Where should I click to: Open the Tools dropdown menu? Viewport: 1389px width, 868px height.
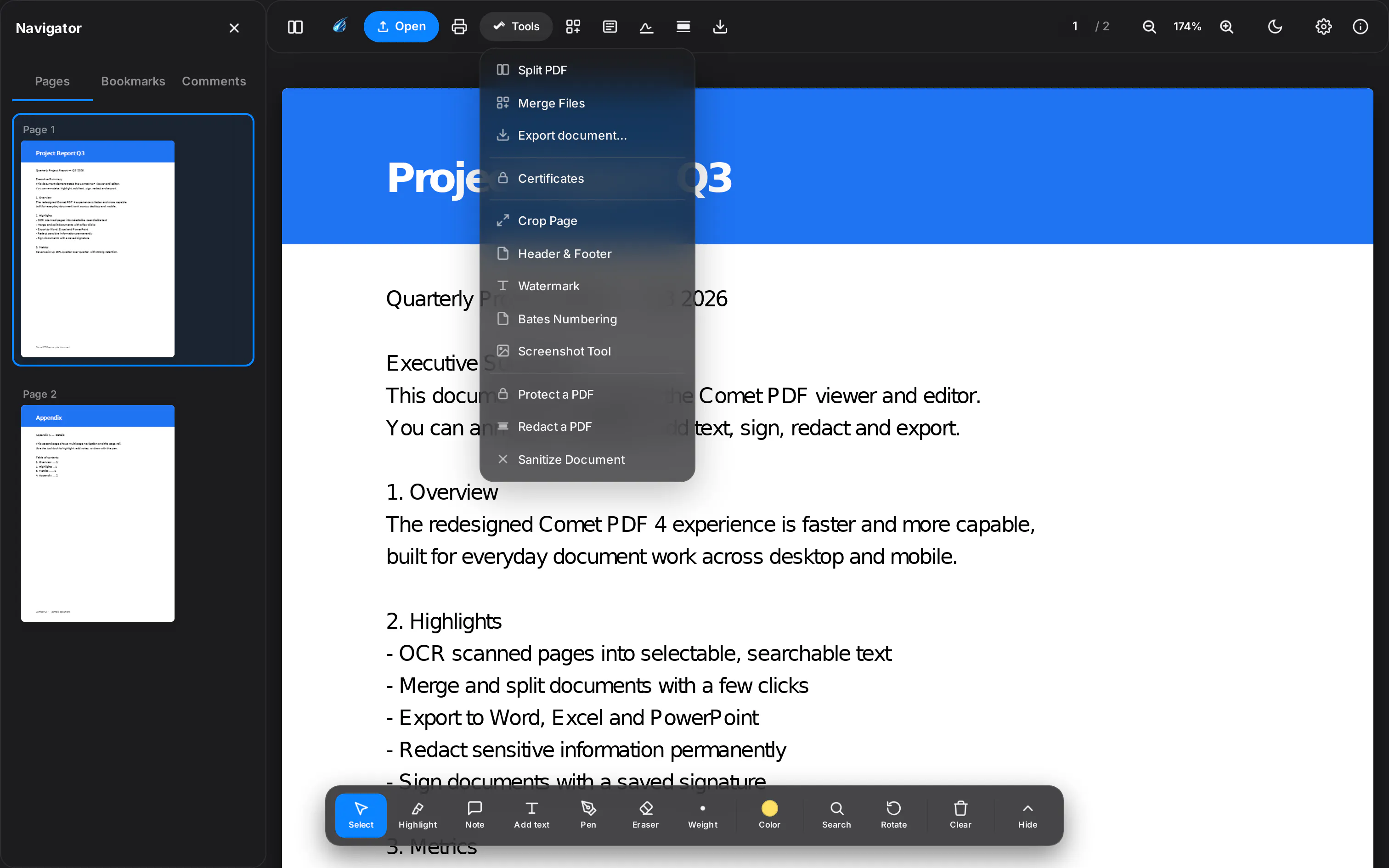pyautogui.click(x=516, y=27)
